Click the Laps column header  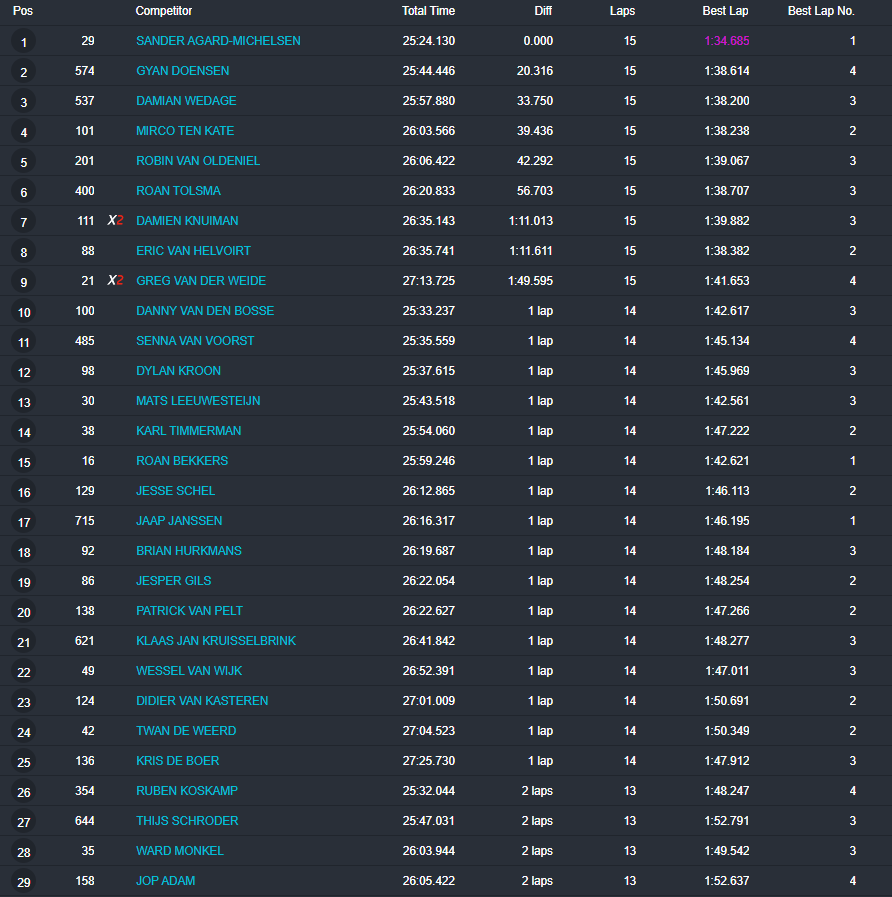point(622,11)
